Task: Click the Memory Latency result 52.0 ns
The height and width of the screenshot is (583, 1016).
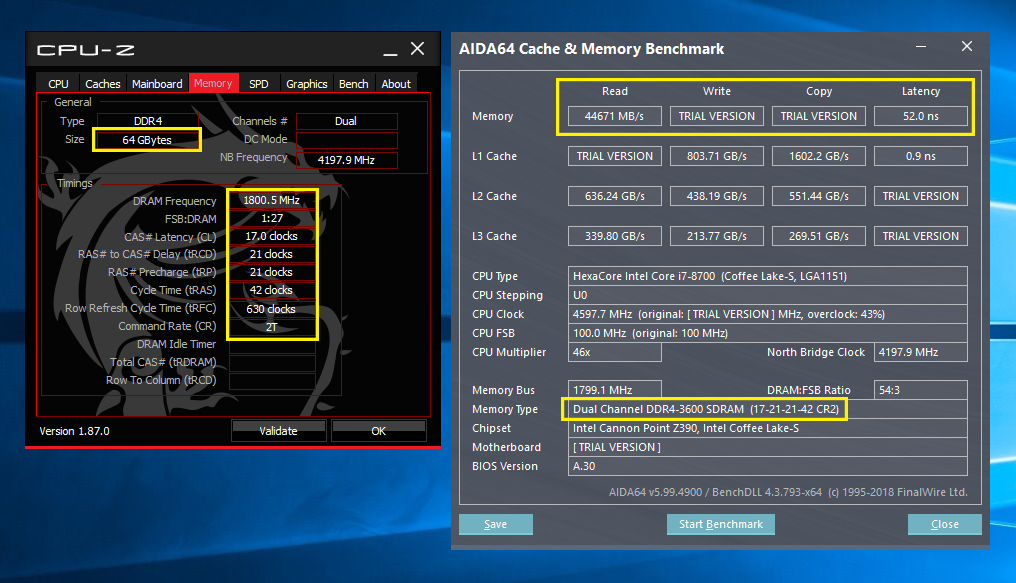Action: 921,116
